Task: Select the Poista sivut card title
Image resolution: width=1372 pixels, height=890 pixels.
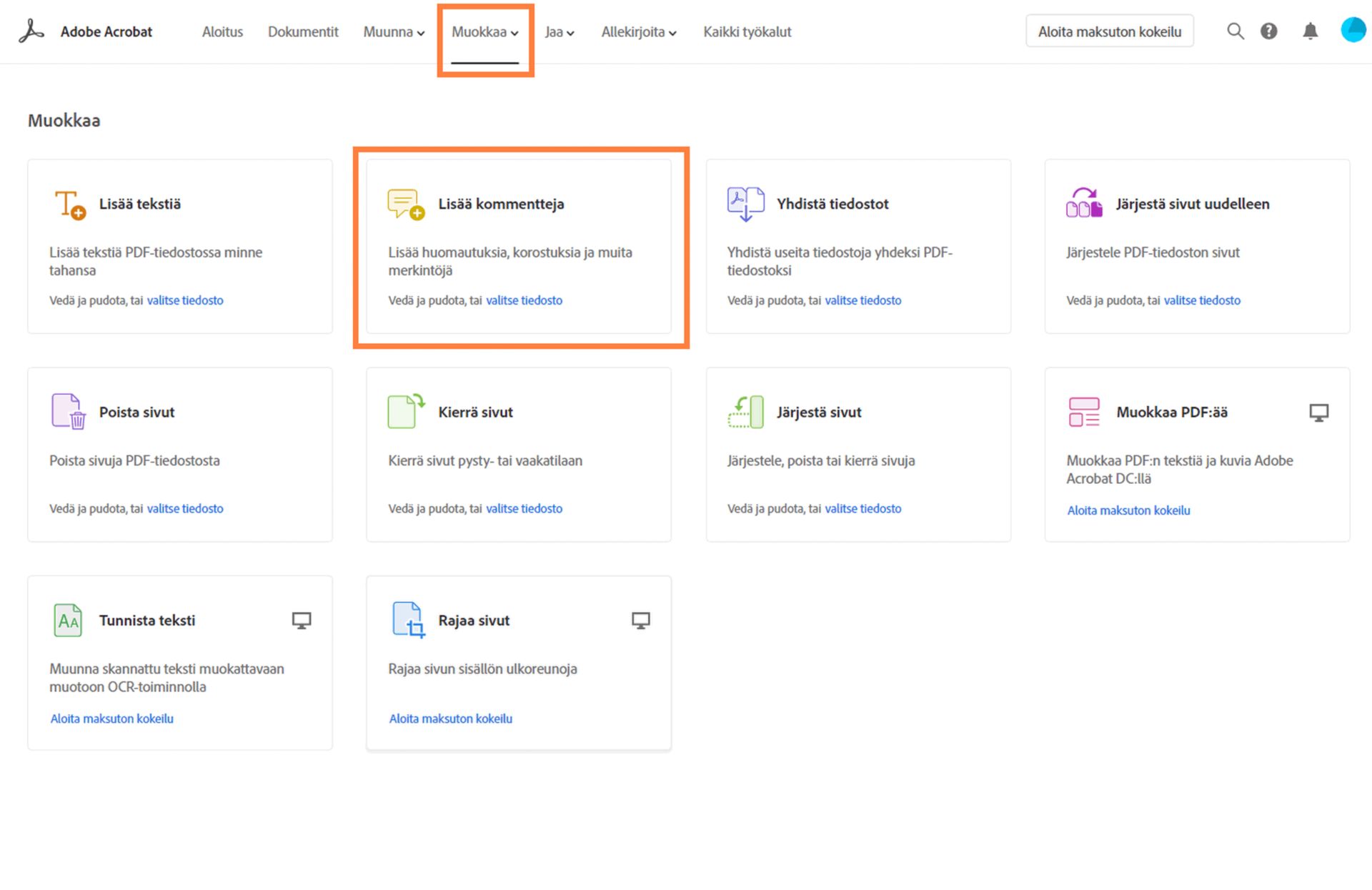Action: 136,412
